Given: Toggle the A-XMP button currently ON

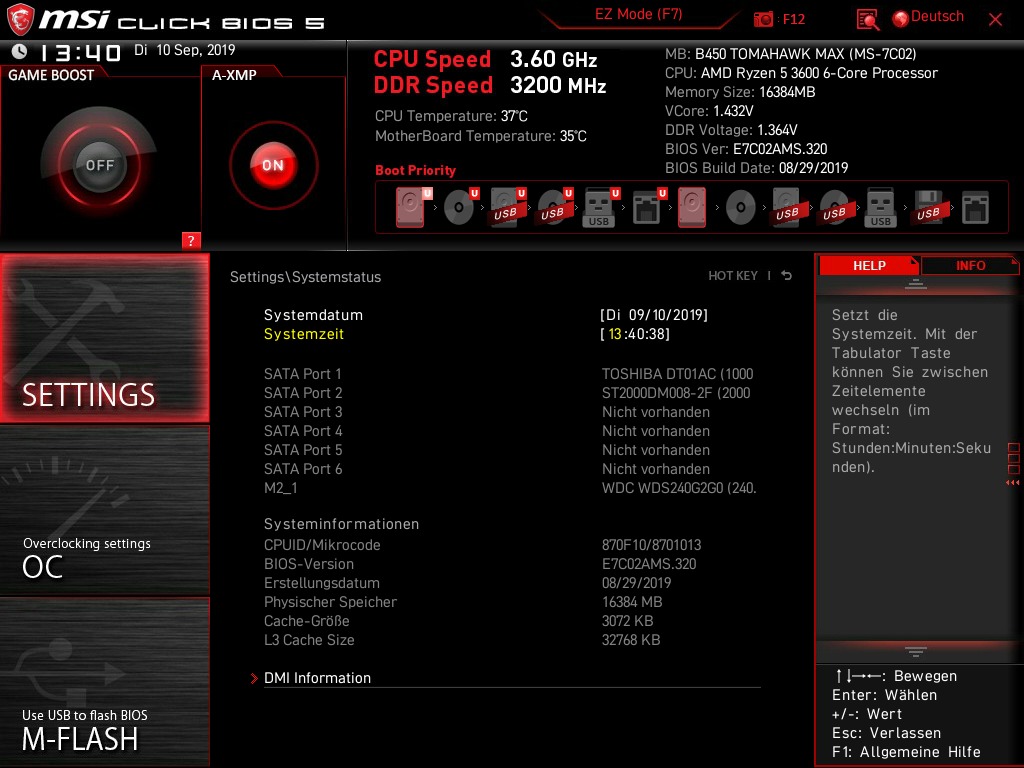Looking at the screenshot, I should tap(273, 165).
